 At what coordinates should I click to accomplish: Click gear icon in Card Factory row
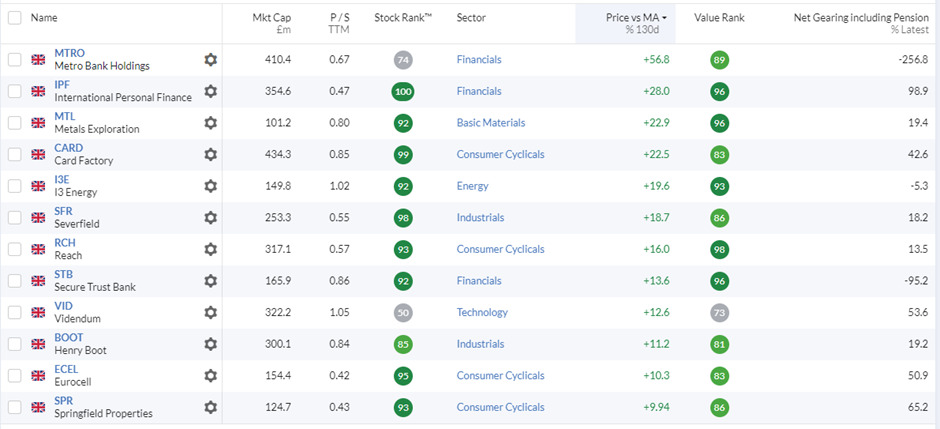click(210, 154)
